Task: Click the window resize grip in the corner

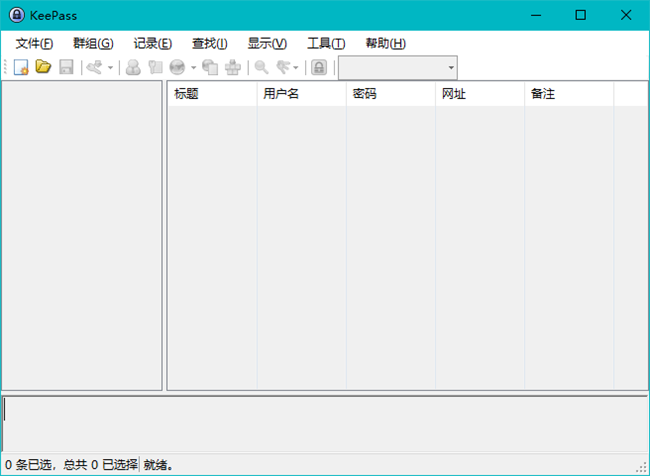Action: coord(642,468)
